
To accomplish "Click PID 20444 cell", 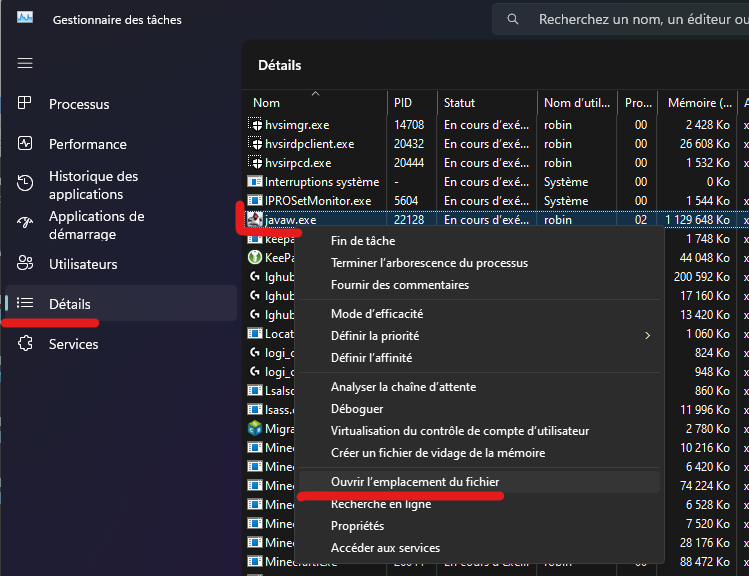I will (409, 163).
